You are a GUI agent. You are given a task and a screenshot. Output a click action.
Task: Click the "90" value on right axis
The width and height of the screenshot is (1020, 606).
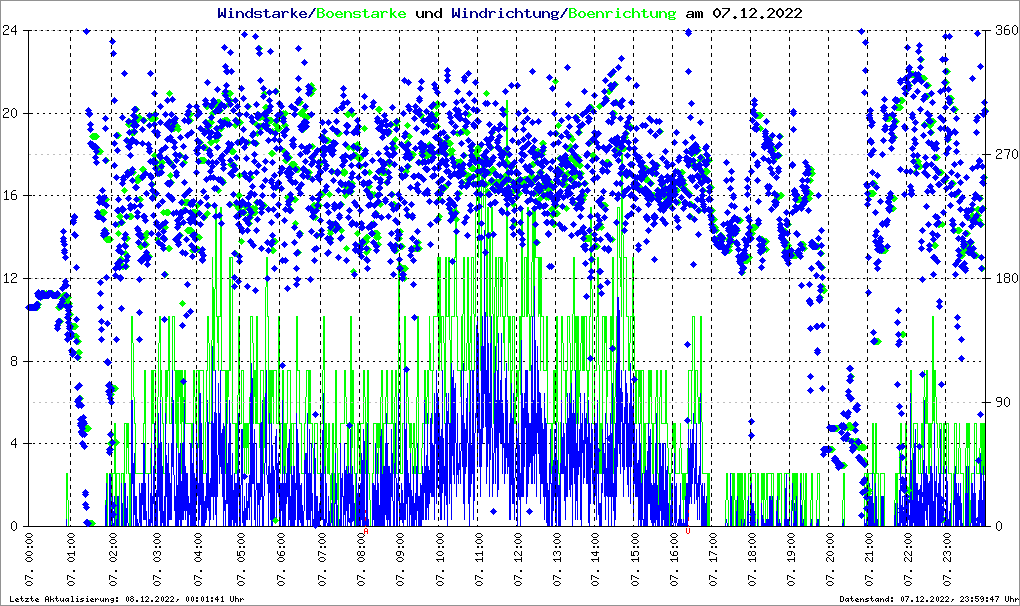(x=1000, y=402)
